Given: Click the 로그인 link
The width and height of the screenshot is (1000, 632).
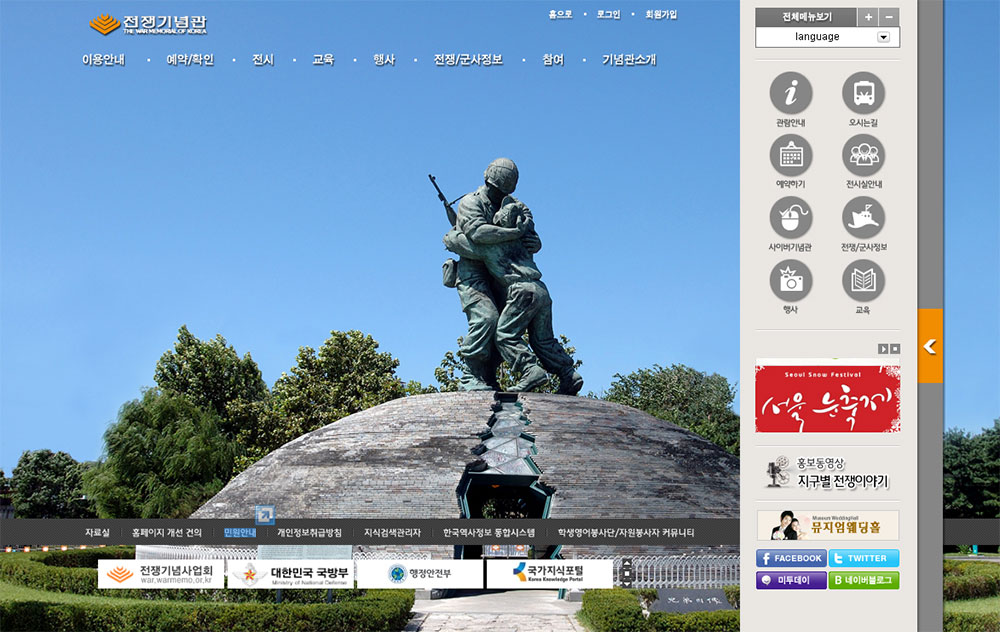Looking at the screenshot, I should [x=608, y=14].
